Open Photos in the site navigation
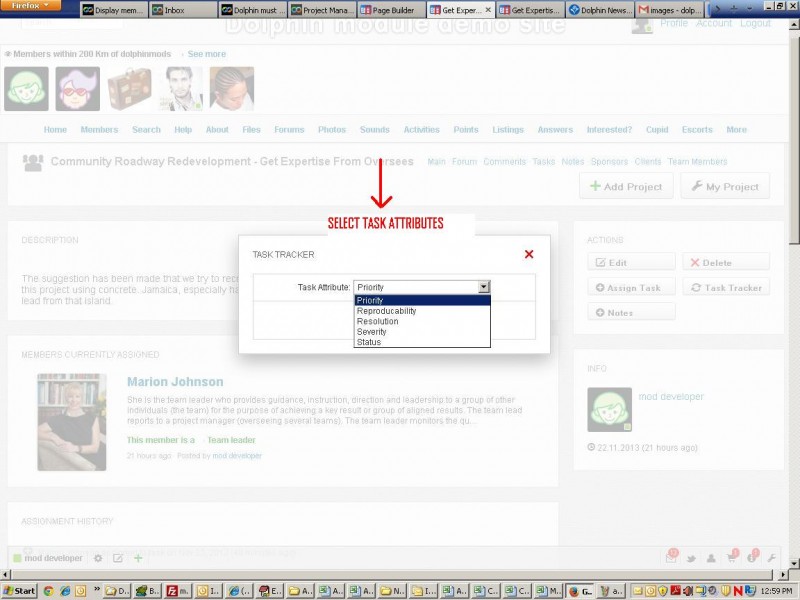Image resolution: width=800 pixels, height=600 pixels. 332,130
